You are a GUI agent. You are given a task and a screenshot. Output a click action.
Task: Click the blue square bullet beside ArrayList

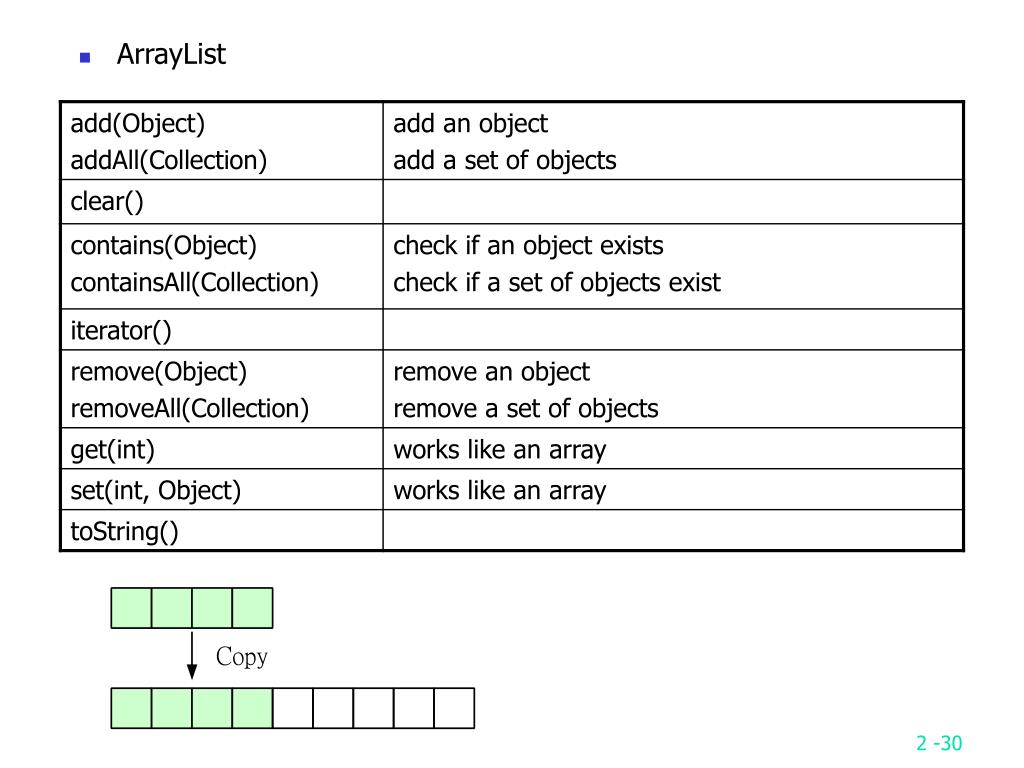[x=85, y=57]
